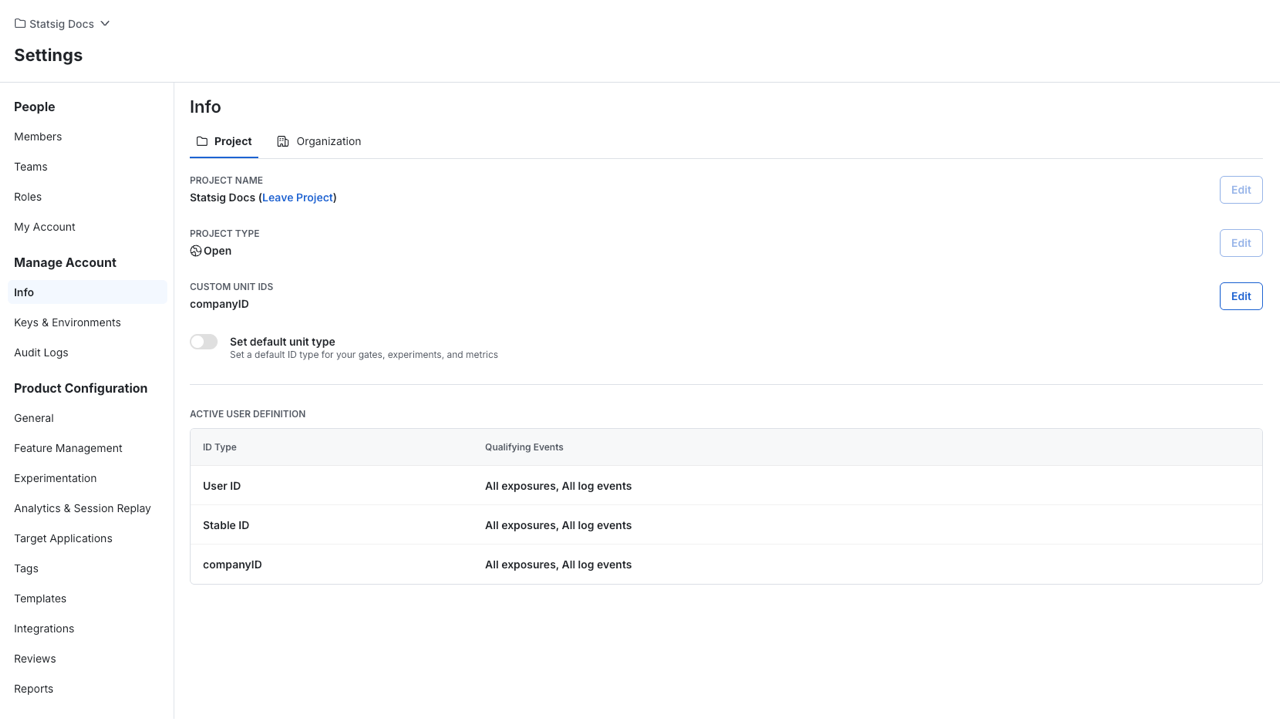Select Members under People
Viewport: 1280px width, 722px height.
37,136
